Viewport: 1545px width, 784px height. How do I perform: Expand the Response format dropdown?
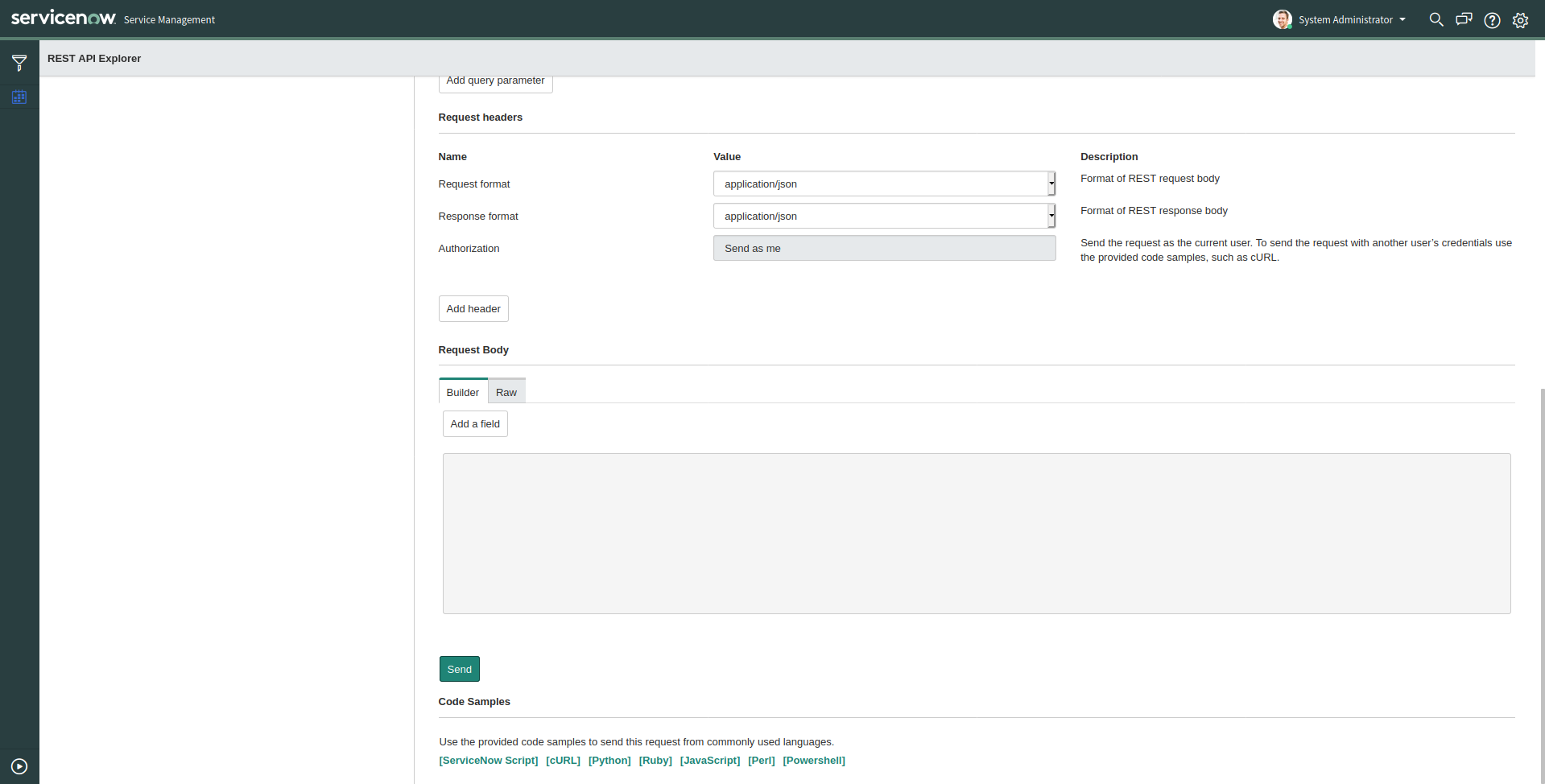click(x=883, y=216)
